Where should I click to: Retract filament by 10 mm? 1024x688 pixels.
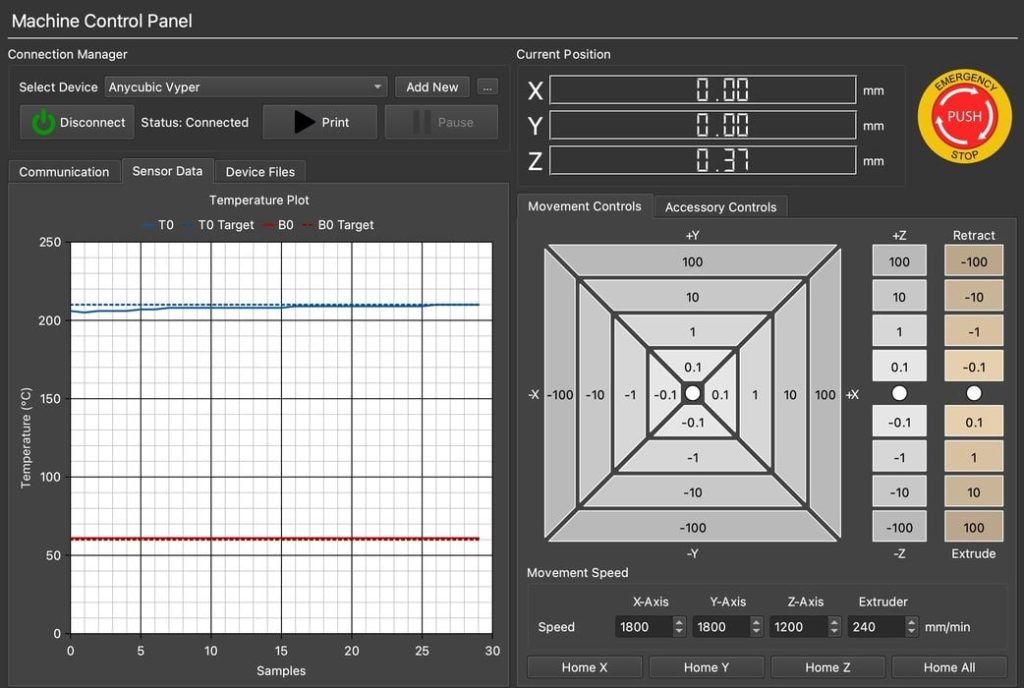pos(973,297)
